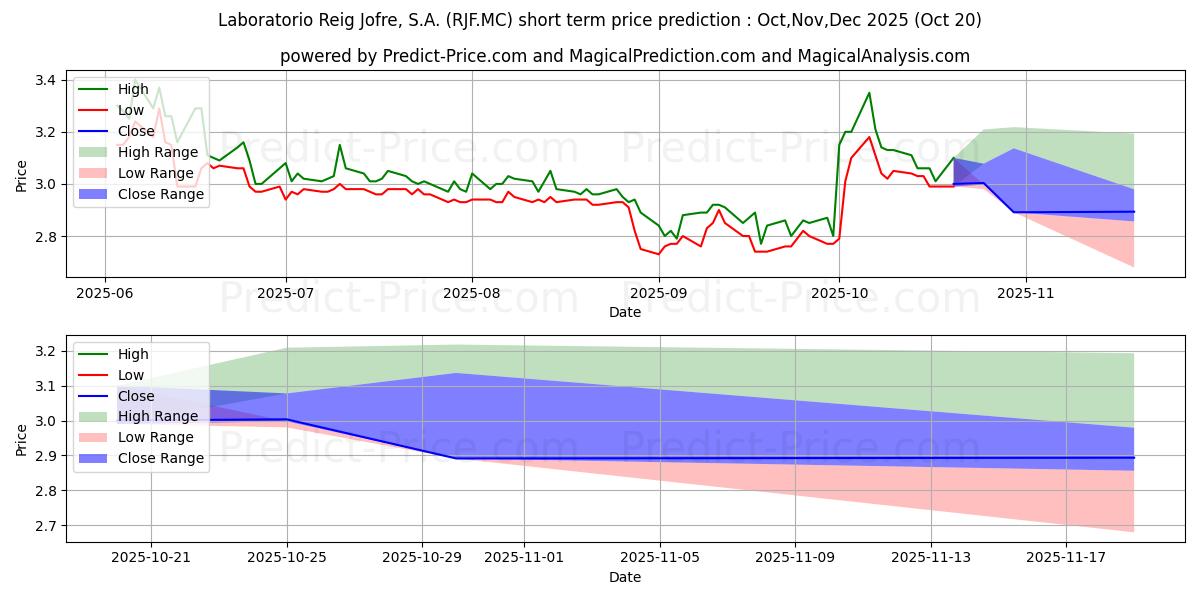Viewport: 1200px width, 600px height.
Task: Click the Date axis label under the bottom chart
Action: [x=624, y=578]
